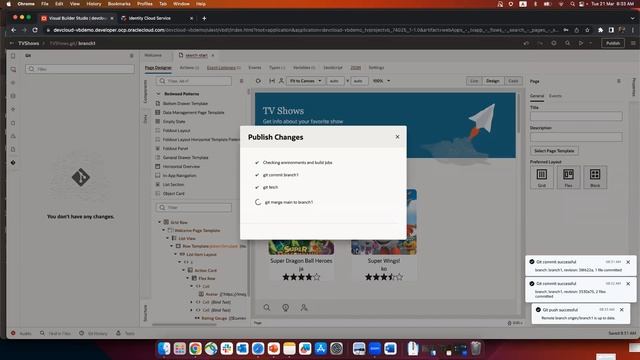Collapse the Welcome Page Template node
The image size is (640, 360).
pyautogui.click(x=164, y=230)
